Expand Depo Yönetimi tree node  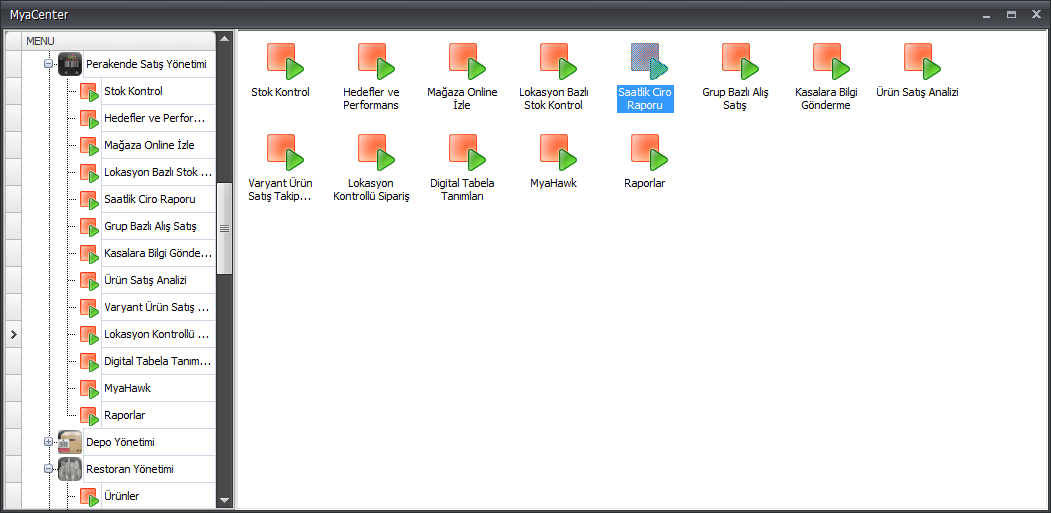coord(48,442)
